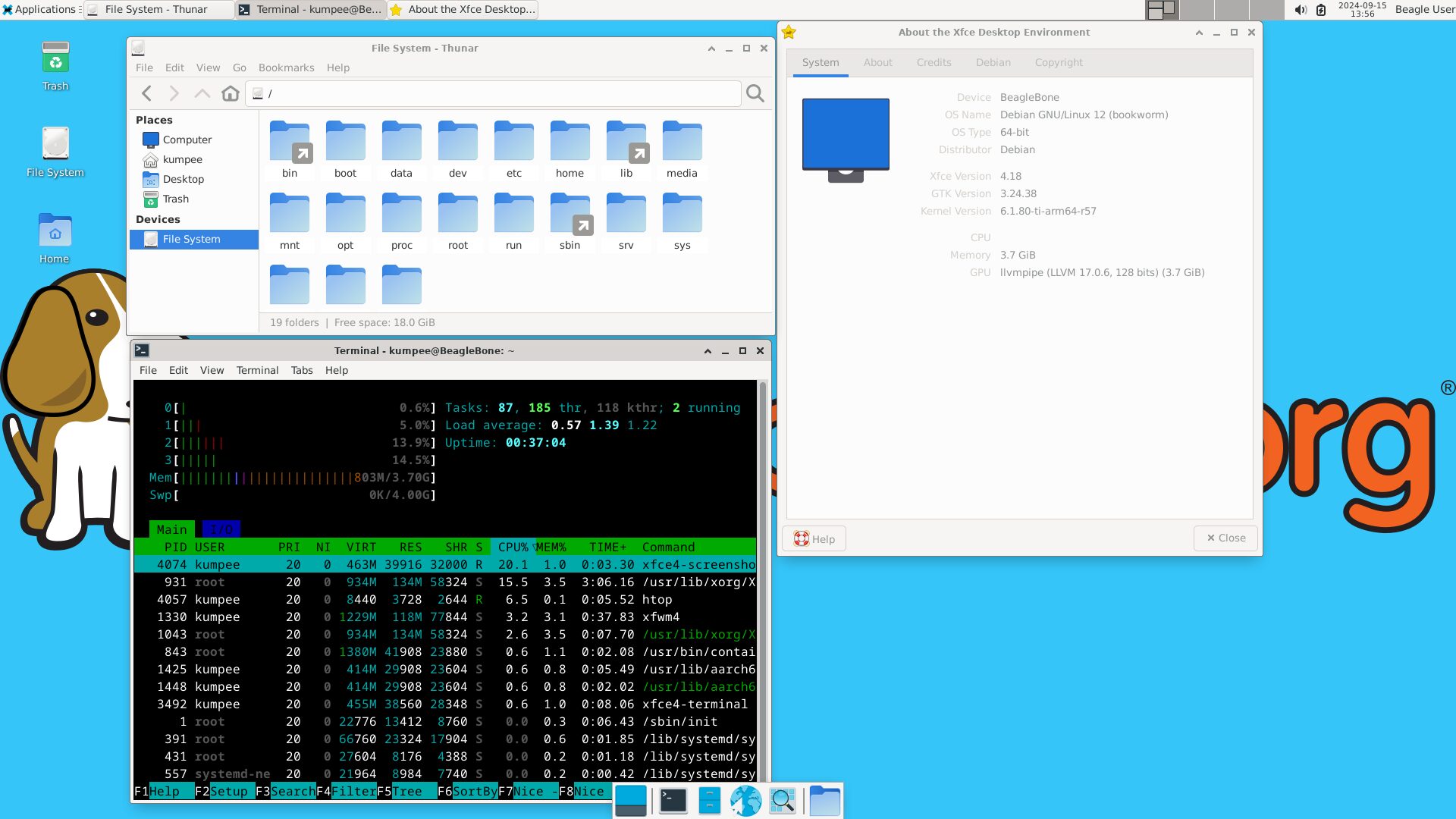Viewport: 1456px width, 819px height.
Task: Switch to the Debian tab
Action: tap(993, 62)
